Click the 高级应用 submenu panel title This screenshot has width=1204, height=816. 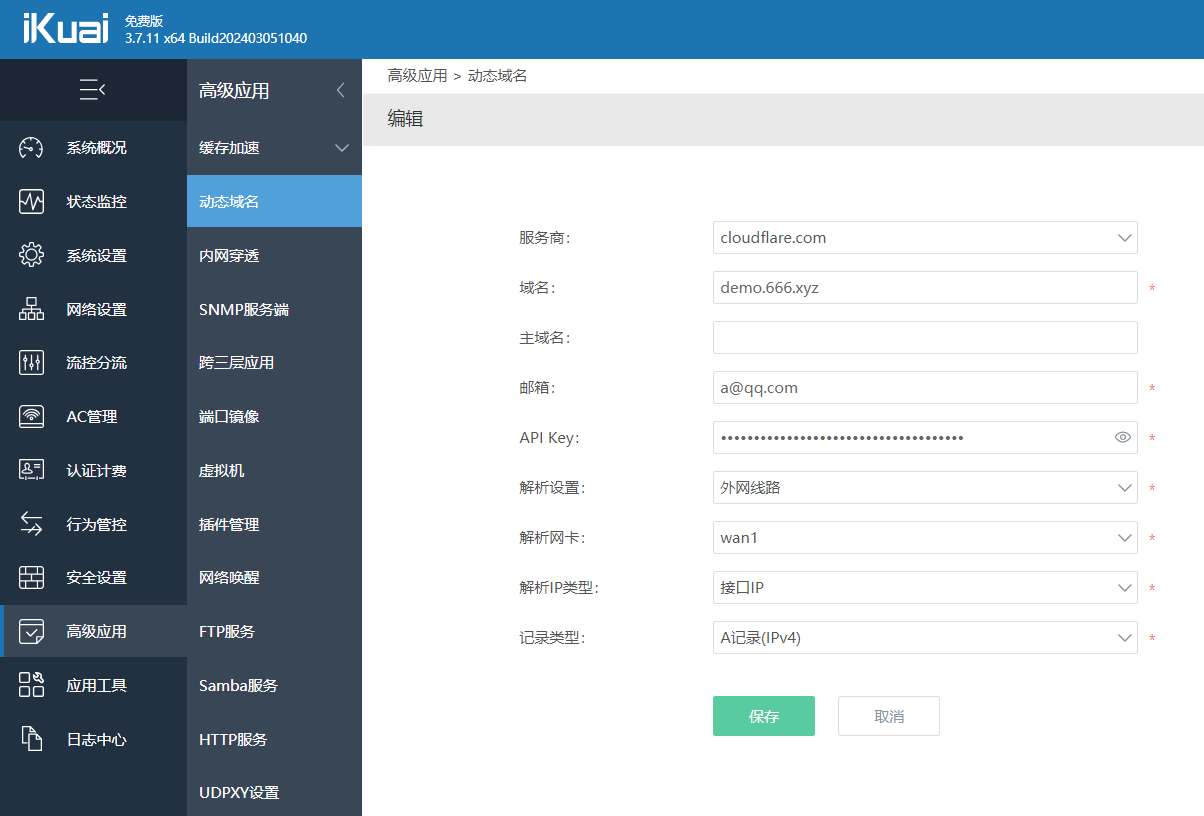tap(234, 91)
